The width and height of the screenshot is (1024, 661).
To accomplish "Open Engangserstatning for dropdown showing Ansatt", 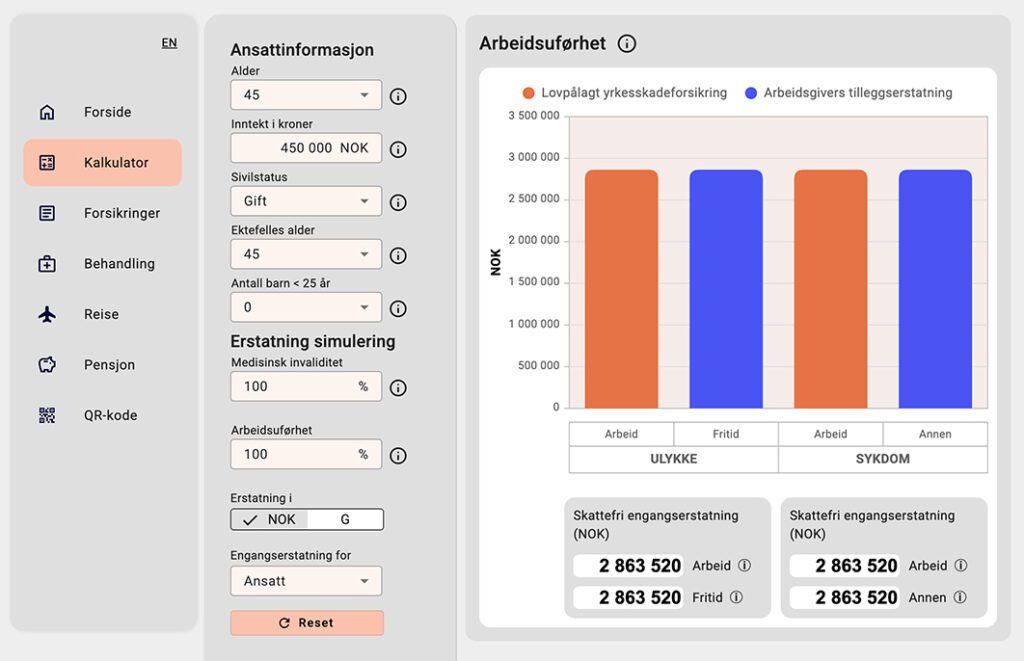I will click(x=306, y=581).
